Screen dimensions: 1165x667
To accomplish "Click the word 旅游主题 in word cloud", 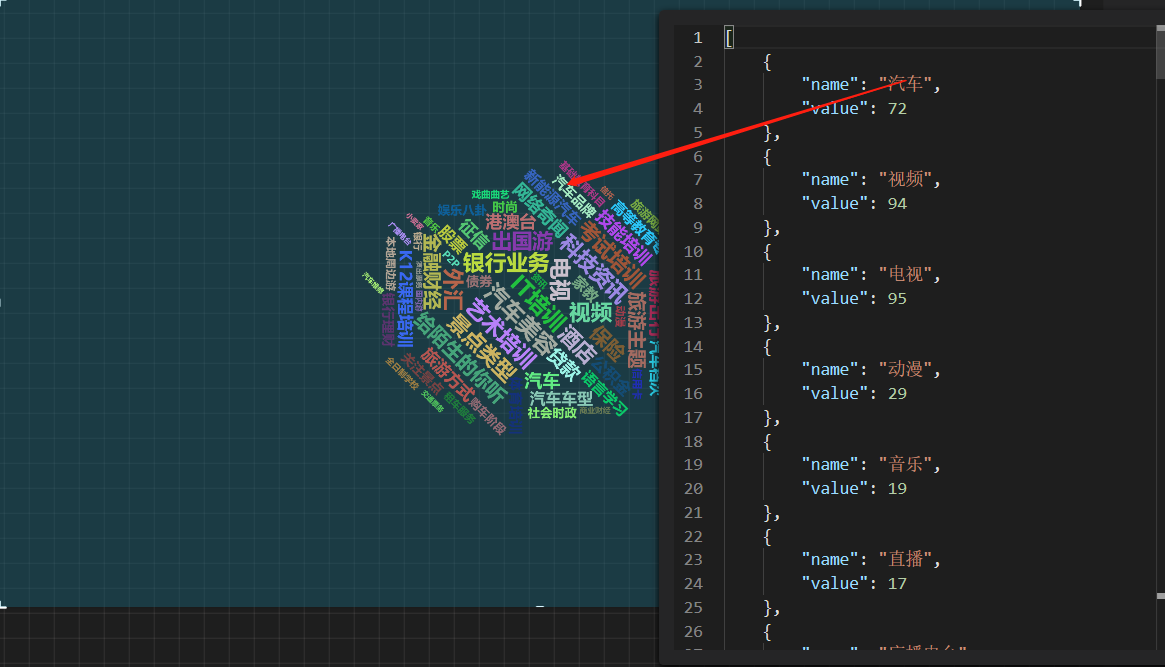I will coord(636,330).
